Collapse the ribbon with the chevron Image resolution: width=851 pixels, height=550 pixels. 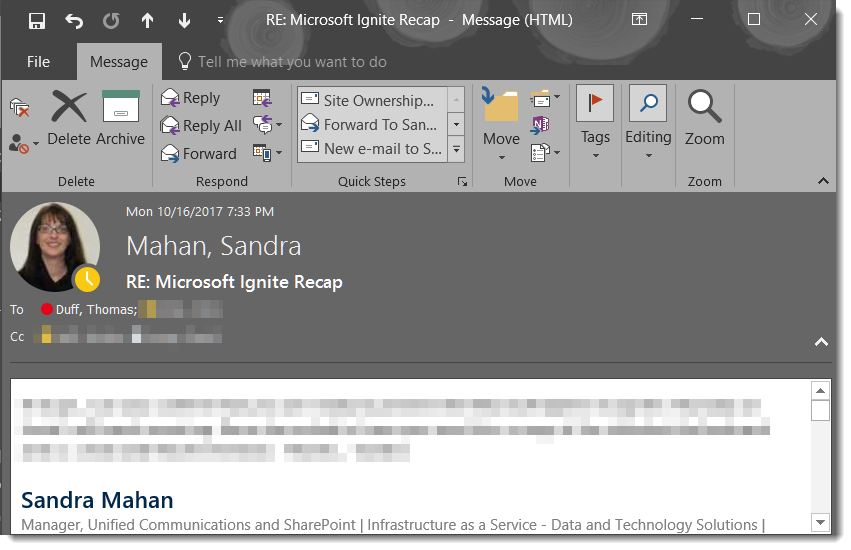(x=824, y=181)
